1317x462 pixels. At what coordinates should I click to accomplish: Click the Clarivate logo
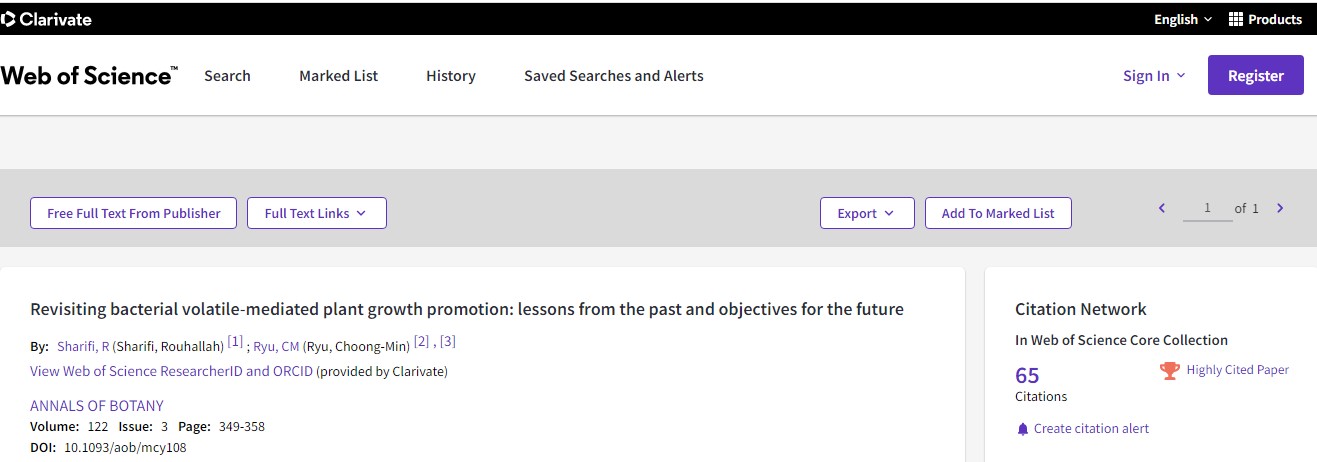(x=47, y=19)
